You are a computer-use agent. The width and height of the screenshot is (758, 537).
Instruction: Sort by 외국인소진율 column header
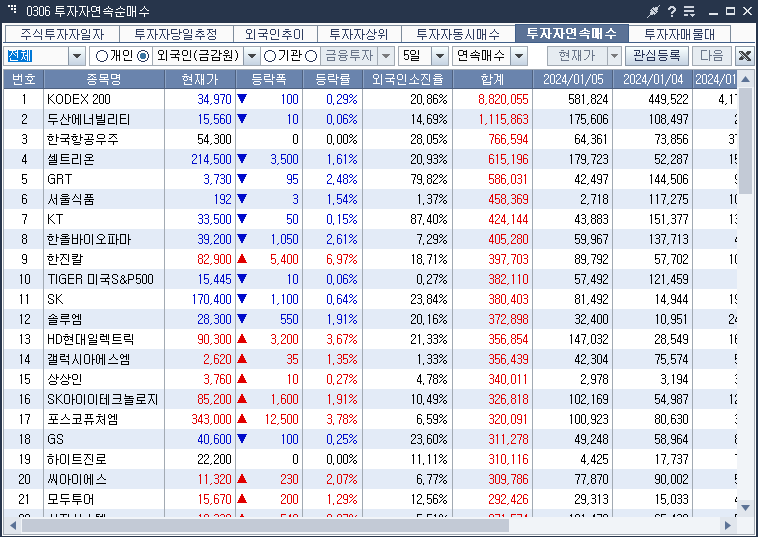[408, 79]
